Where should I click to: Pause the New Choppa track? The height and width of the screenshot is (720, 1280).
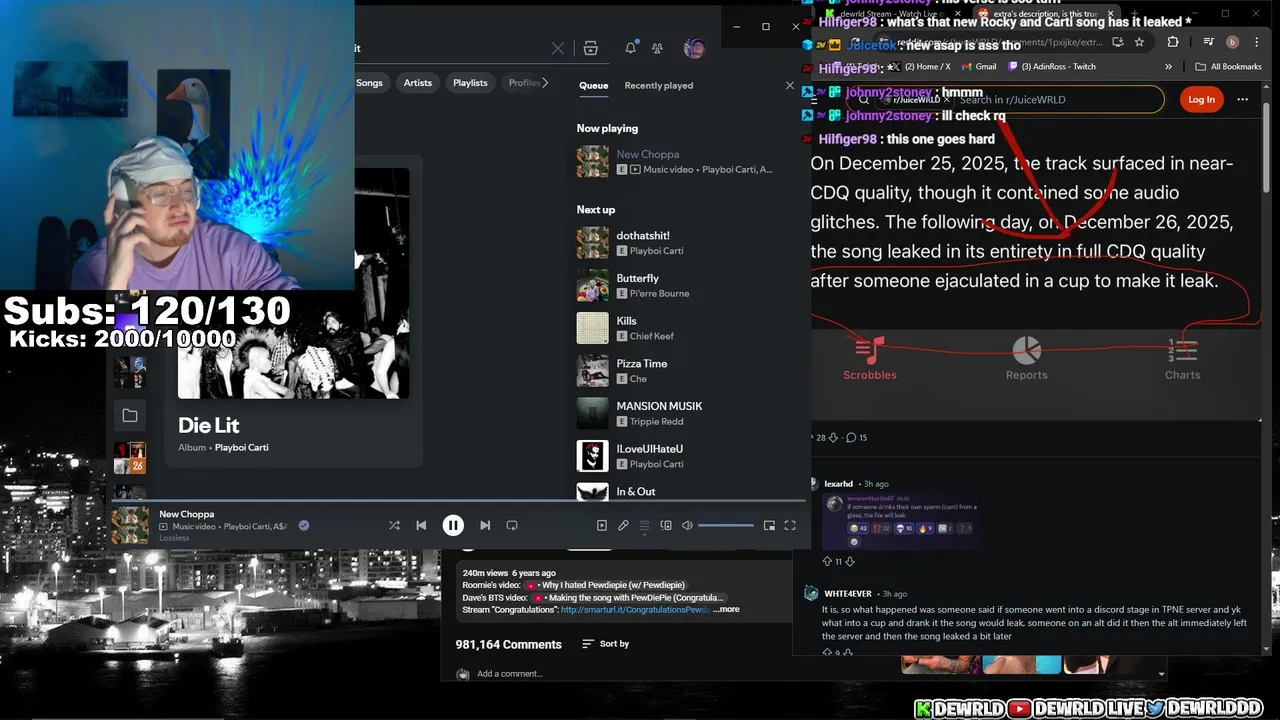[453, 525]
